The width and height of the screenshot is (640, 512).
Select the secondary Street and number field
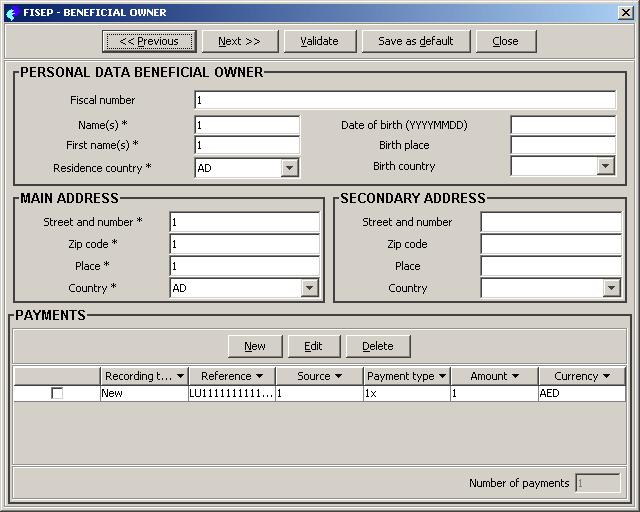point(553,222)
